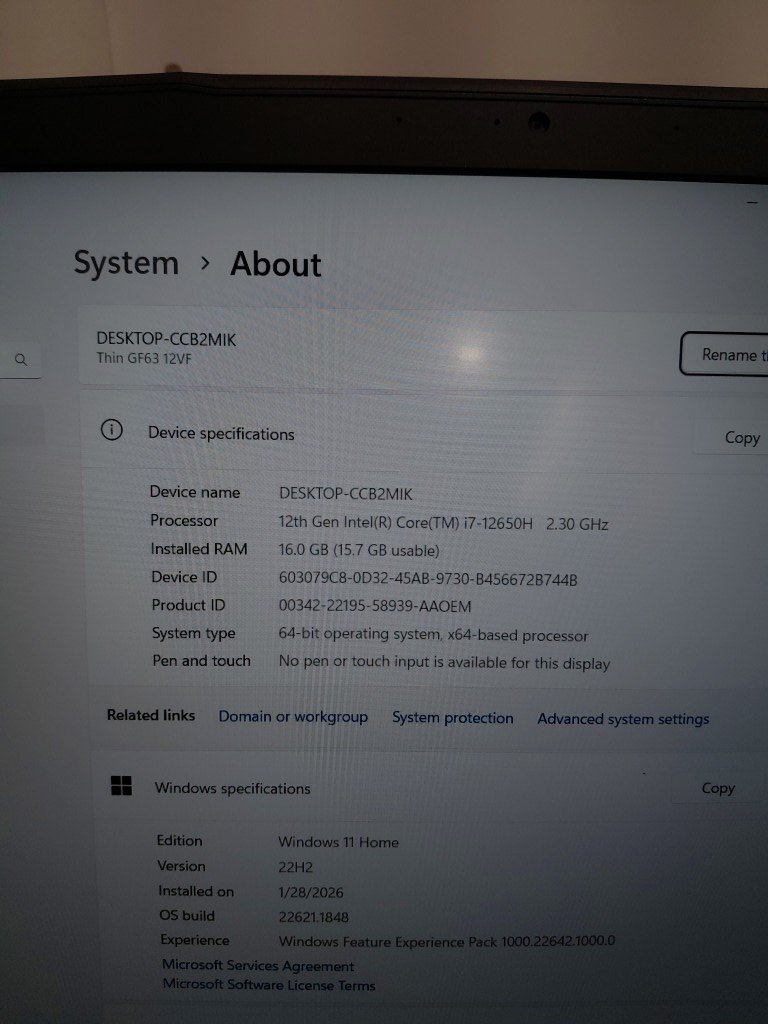Viewport: 768px width, 1024px height.
Task: Click the Product ID value text
Action: pyautogui.click(x=374, y=606)
